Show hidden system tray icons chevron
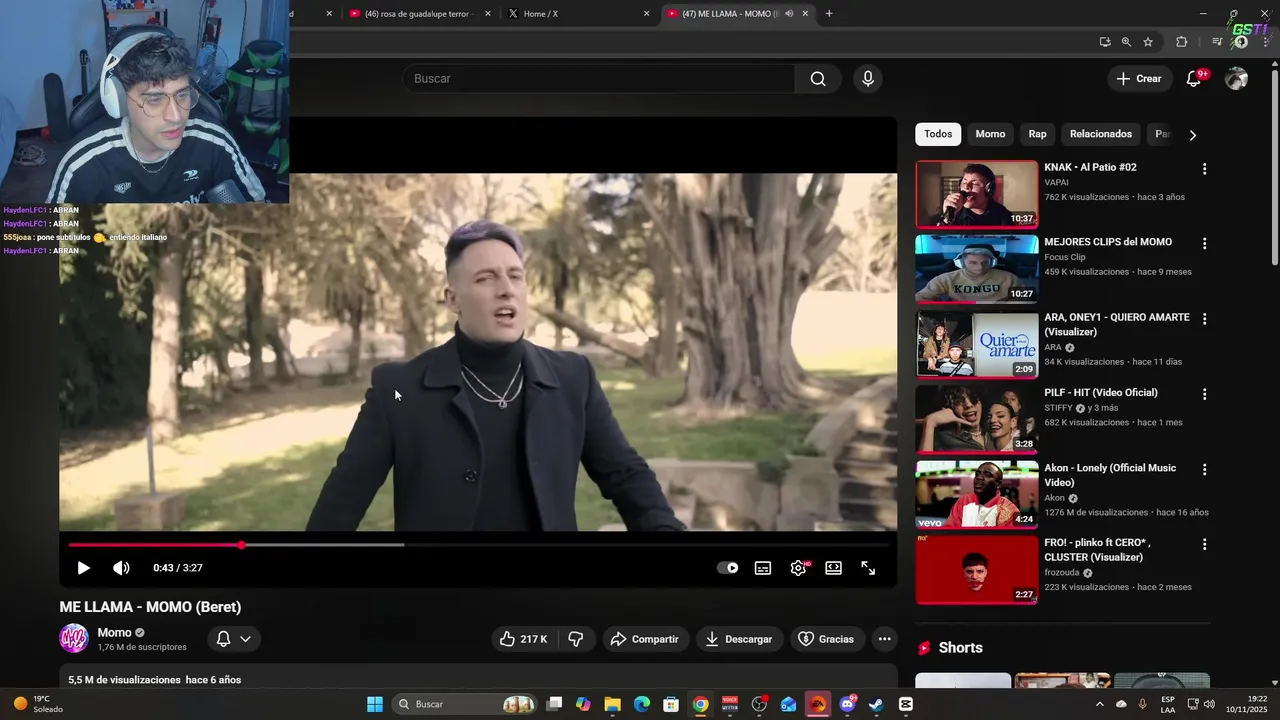Viewport: 1280px width, 720px height. (x=1100, y=704)
